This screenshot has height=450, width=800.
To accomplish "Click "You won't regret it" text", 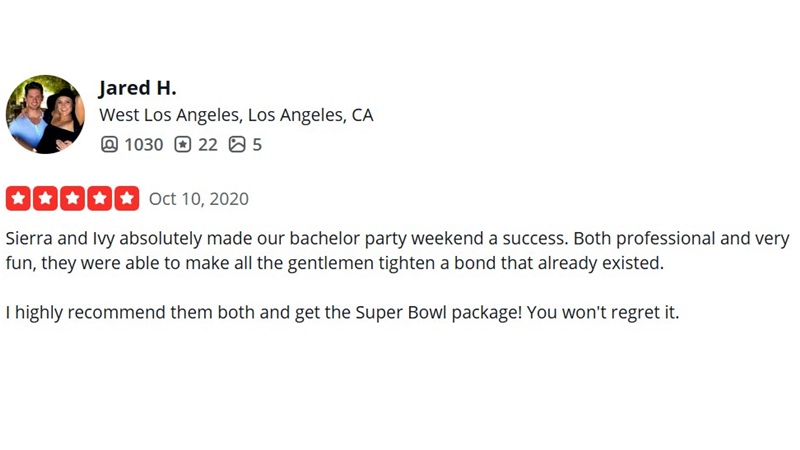I will point(603,312).
